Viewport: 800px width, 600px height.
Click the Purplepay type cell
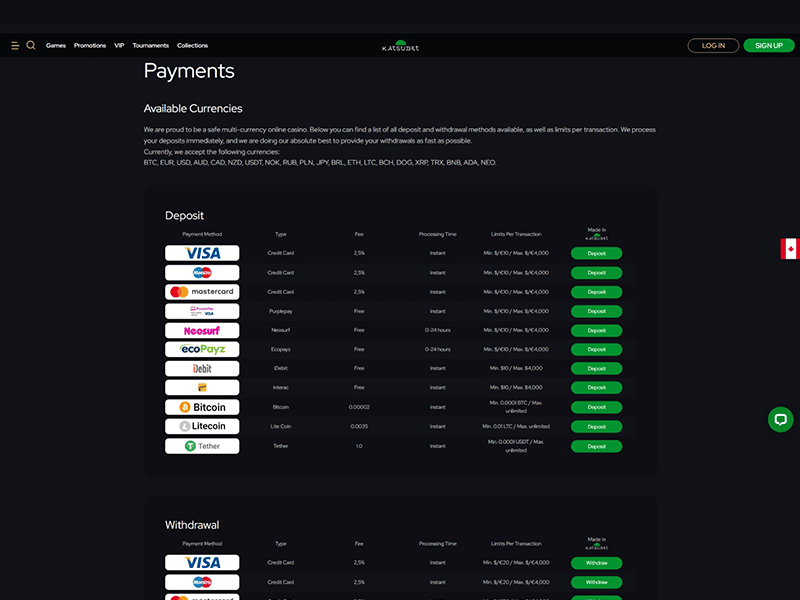point(281,311)
